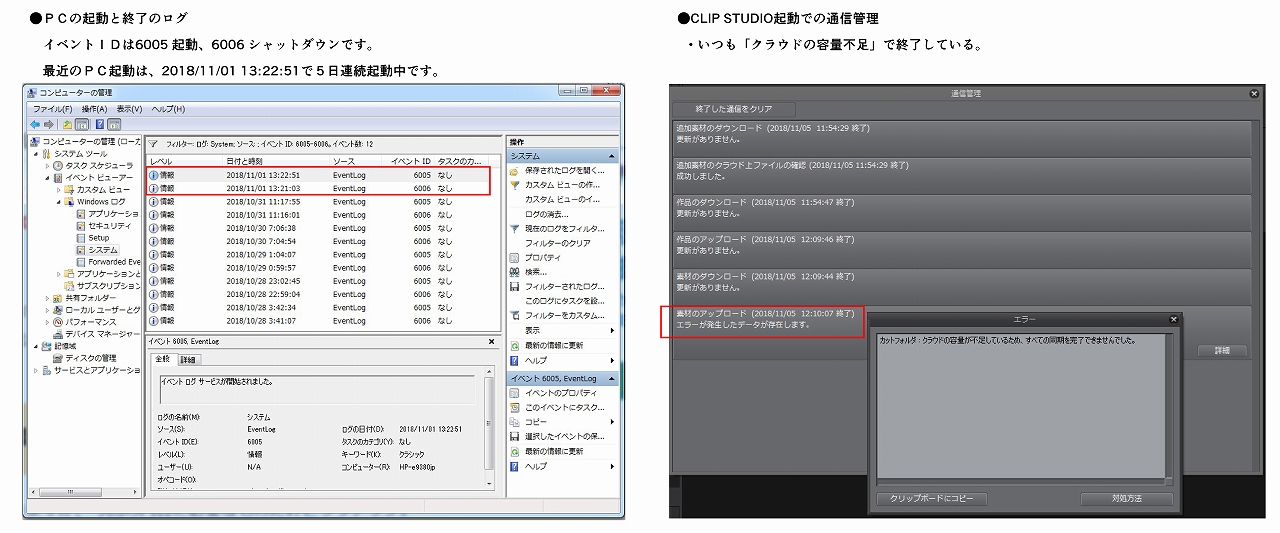Expand the パフォーマンス tree node
Viewport: 1280px width, 533px height.
47,322
